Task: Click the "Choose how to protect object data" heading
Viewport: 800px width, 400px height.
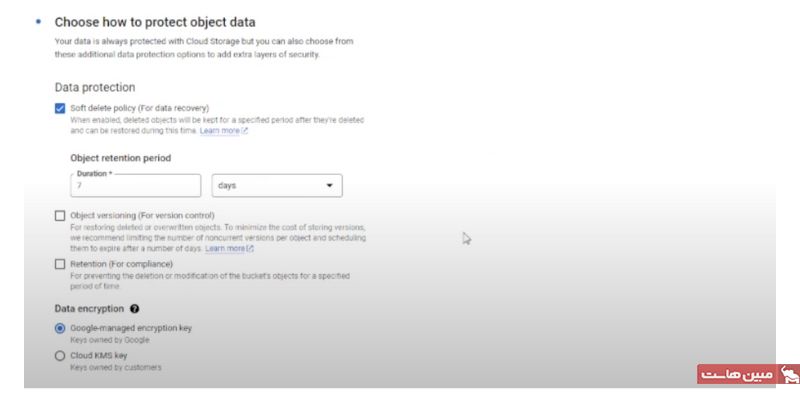Action: point(154,21)
